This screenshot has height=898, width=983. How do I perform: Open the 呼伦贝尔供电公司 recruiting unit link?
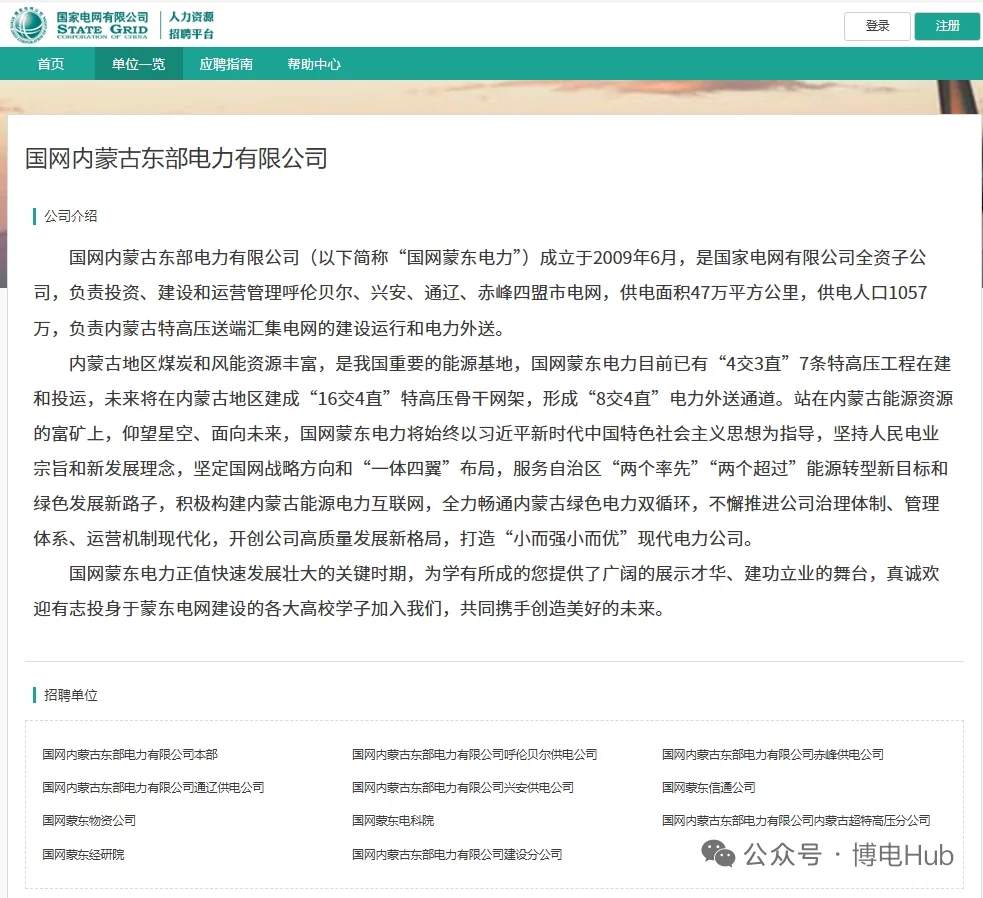475,754
